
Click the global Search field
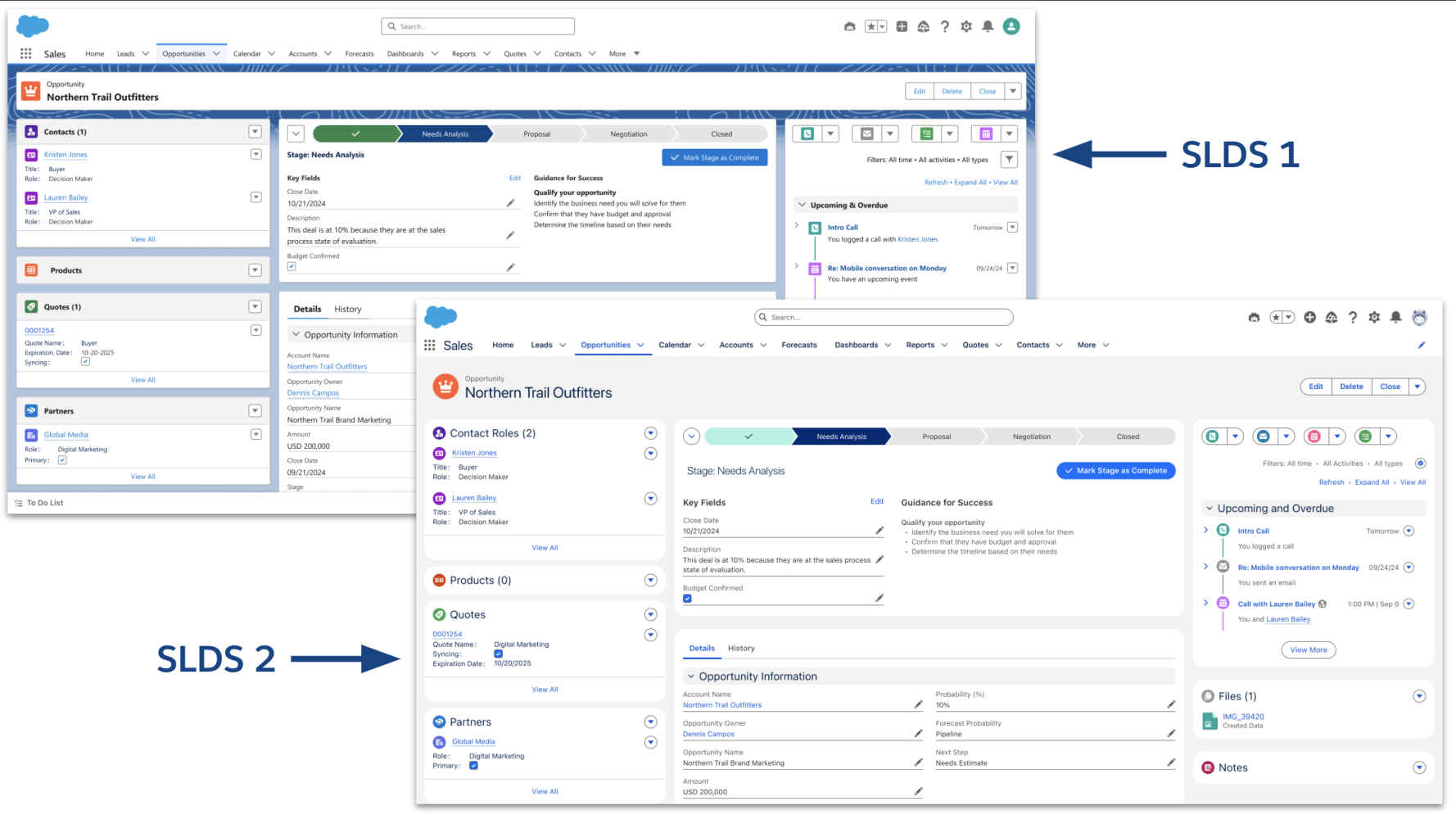click(x=883, y=317)
